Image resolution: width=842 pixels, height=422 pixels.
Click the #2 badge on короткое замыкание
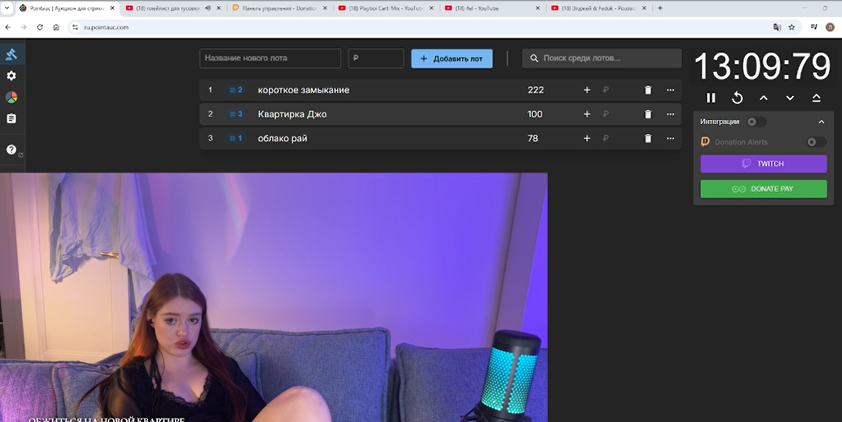point(236,90)
